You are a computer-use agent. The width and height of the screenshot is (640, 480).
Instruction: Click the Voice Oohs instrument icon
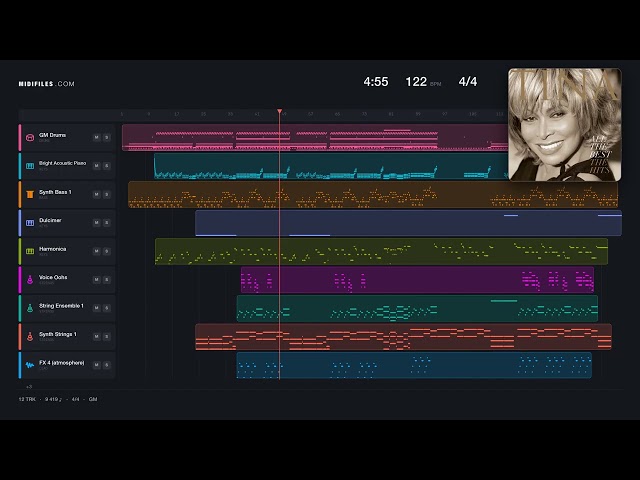click(x=30, y=280)
